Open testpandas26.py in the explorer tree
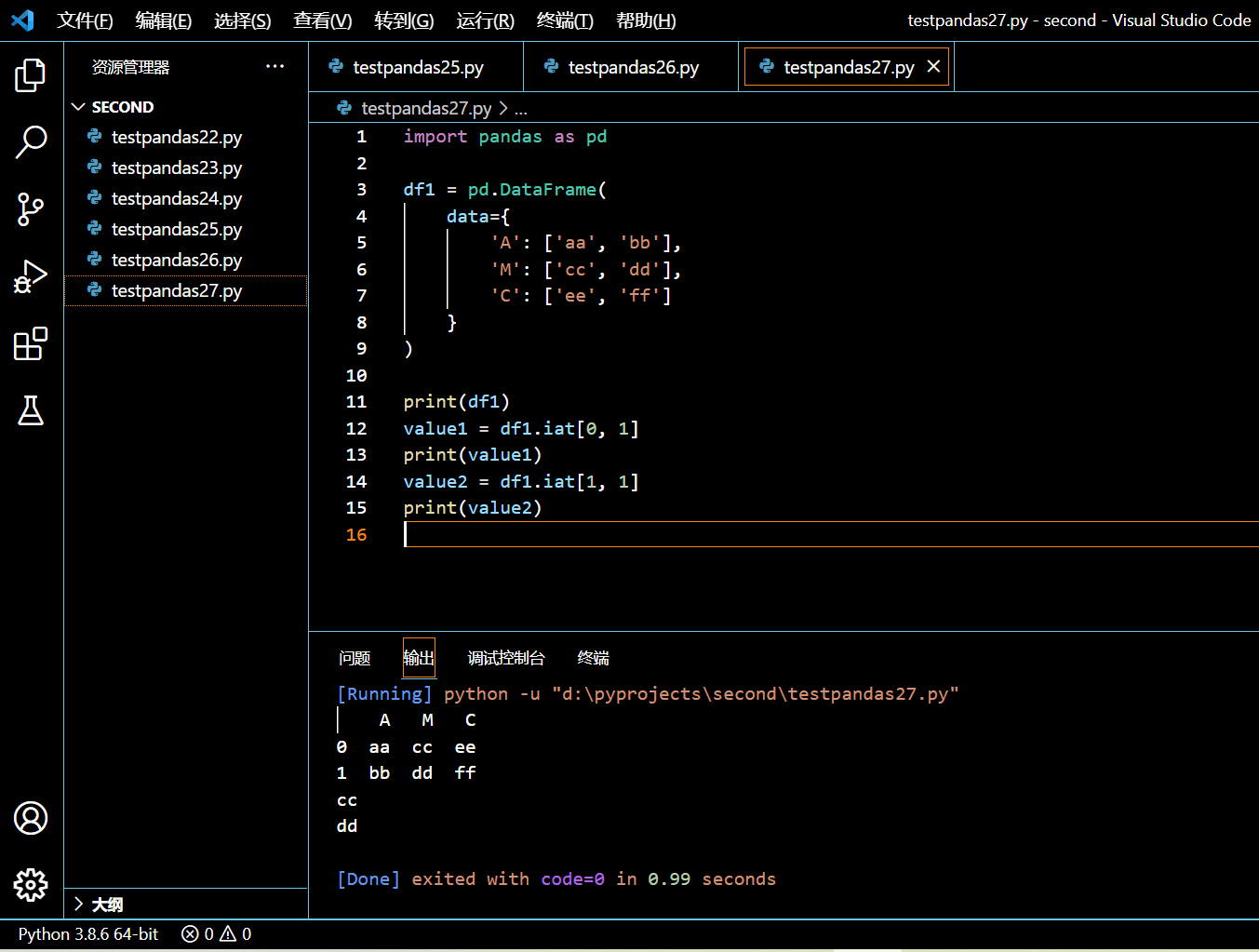Viewport: 1259px width, 952px height. pyautogui.click(x=186, y=260)
